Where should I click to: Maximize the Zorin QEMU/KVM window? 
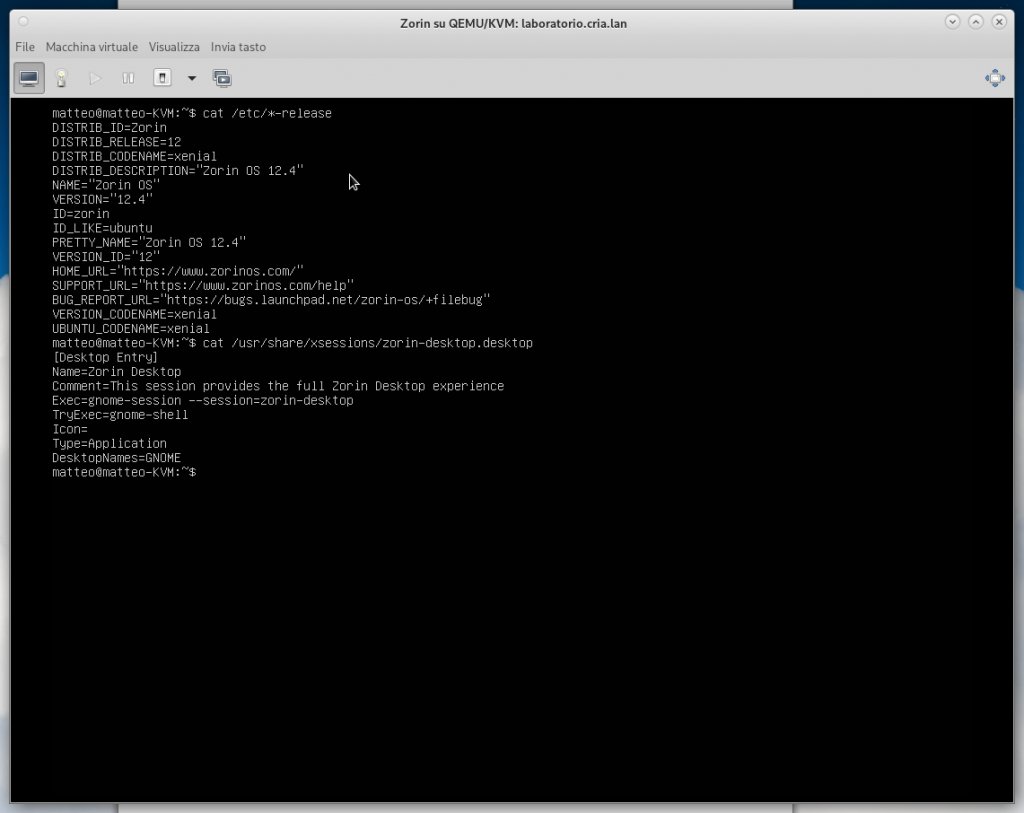tap(976, 22)
